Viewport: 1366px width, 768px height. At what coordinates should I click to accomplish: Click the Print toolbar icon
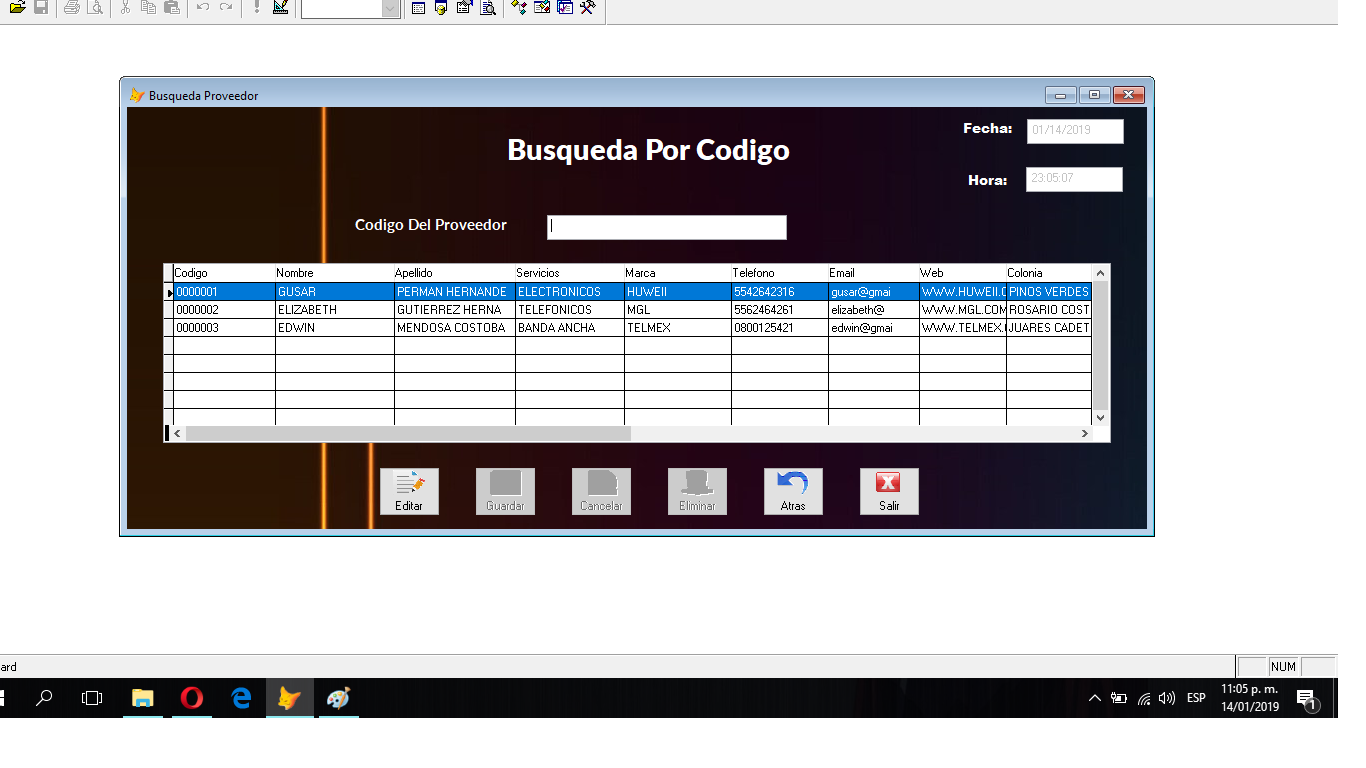[72, 7]
